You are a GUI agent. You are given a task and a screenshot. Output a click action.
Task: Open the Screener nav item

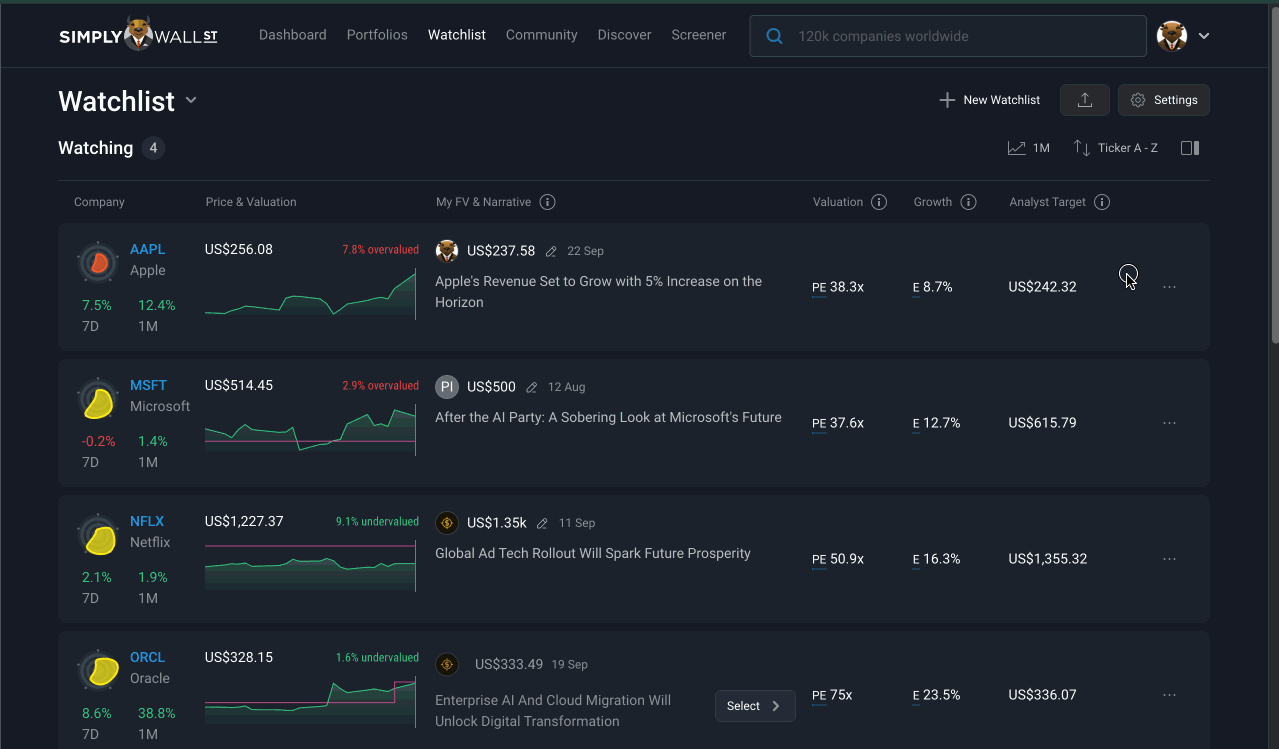tap(699, 35)
